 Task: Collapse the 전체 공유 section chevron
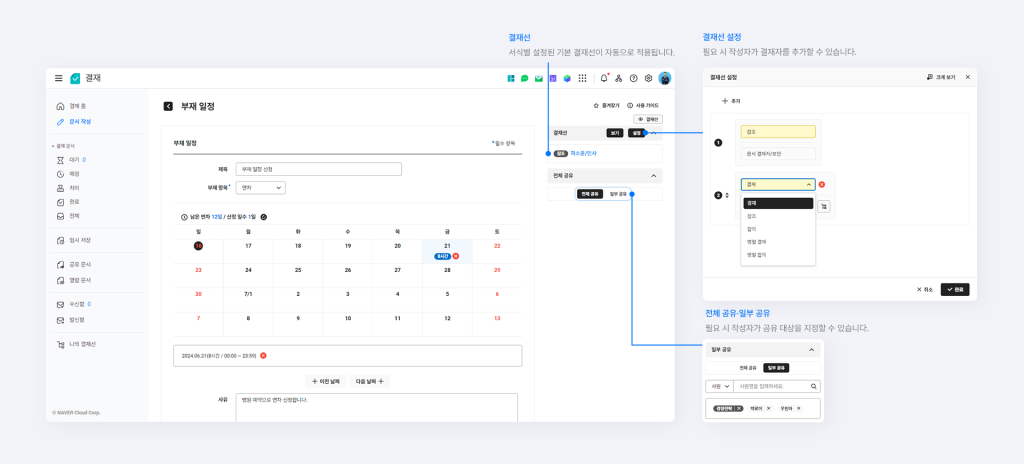tap(654, 175)
